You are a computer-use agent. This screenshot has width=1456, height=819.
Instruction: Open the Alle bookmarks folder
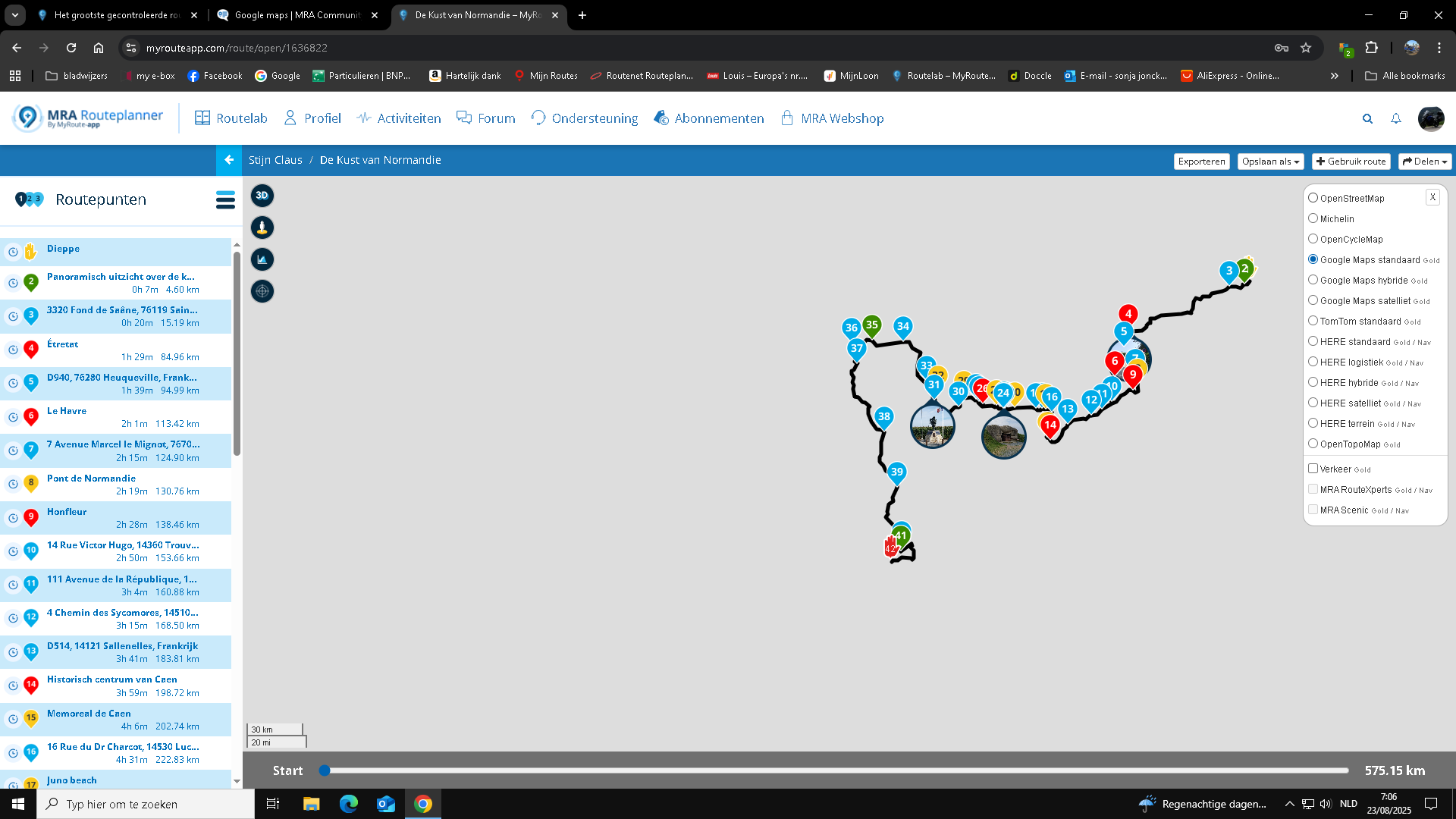coord(1404,76)
